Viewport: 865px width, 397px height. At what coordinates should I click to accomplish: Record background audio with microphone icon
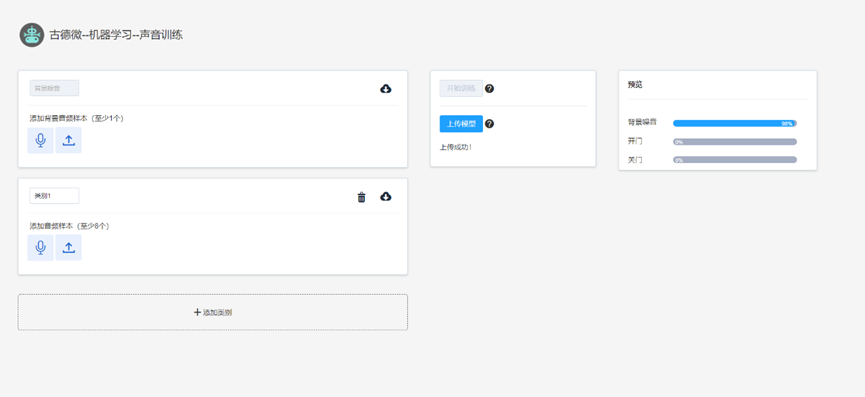[x=41, y=140]
